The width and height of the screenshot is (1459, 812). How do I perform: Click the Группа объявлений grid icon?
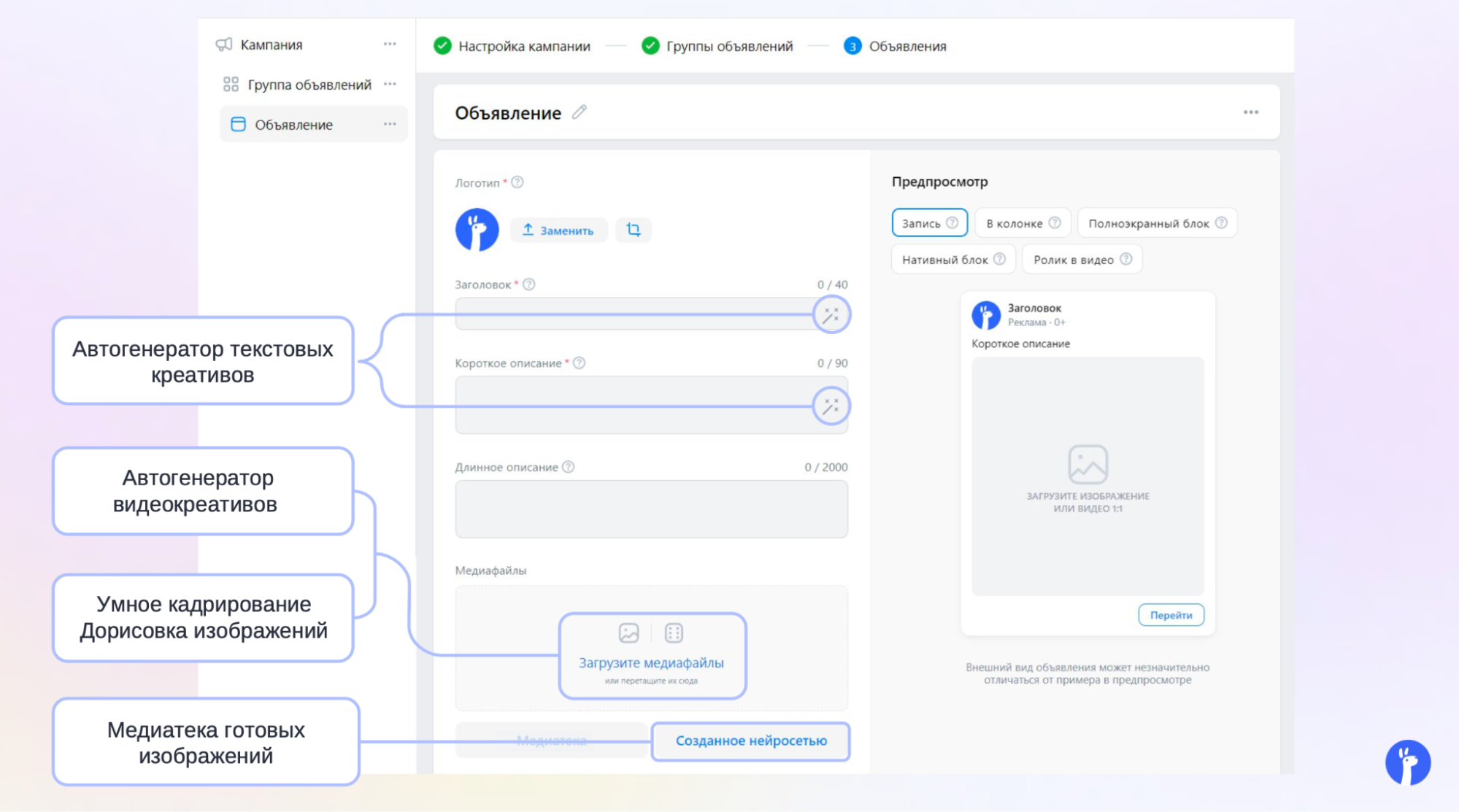click(231, 85)
